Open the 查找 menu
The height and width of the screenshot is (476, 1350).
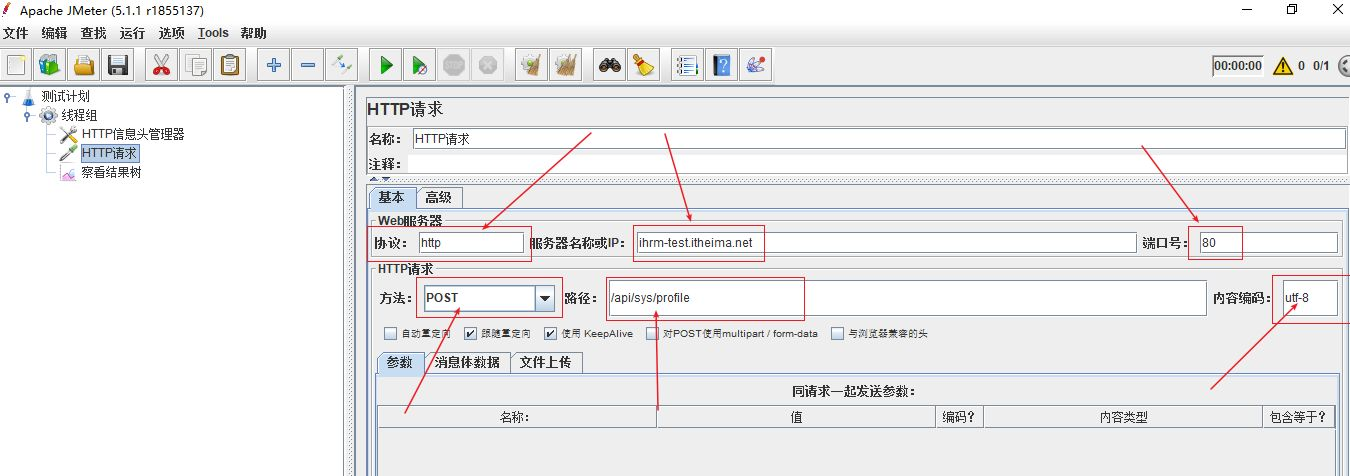click(94, 33)
